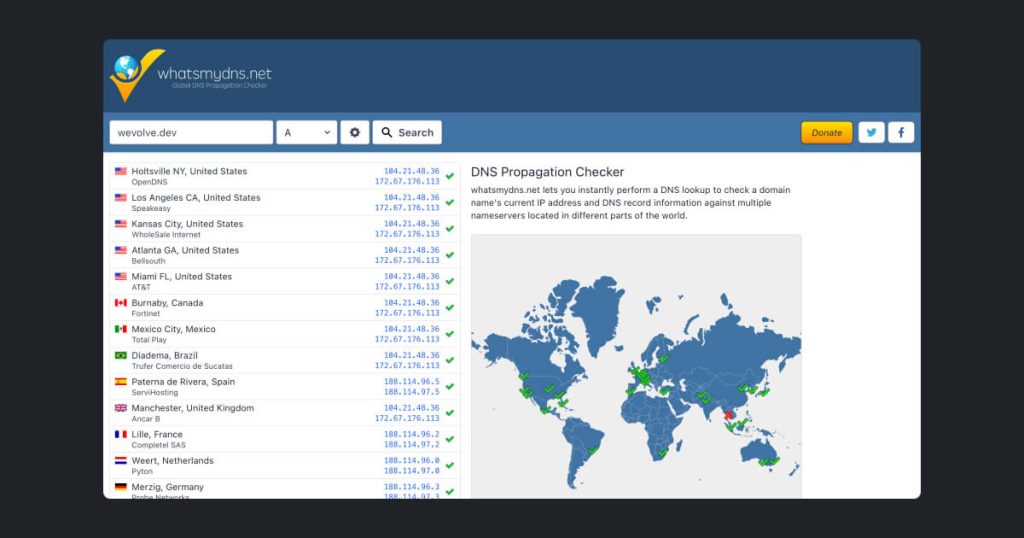Click the Canadian flag beside Burnaby
This screenshot has height=538, width=1024.
(121, 303)
